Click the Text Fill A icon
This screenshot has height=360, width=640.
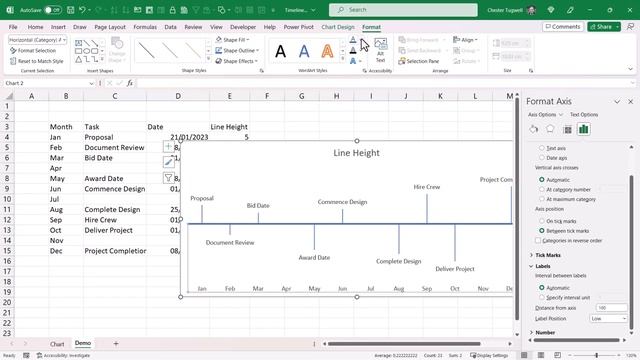353,40
